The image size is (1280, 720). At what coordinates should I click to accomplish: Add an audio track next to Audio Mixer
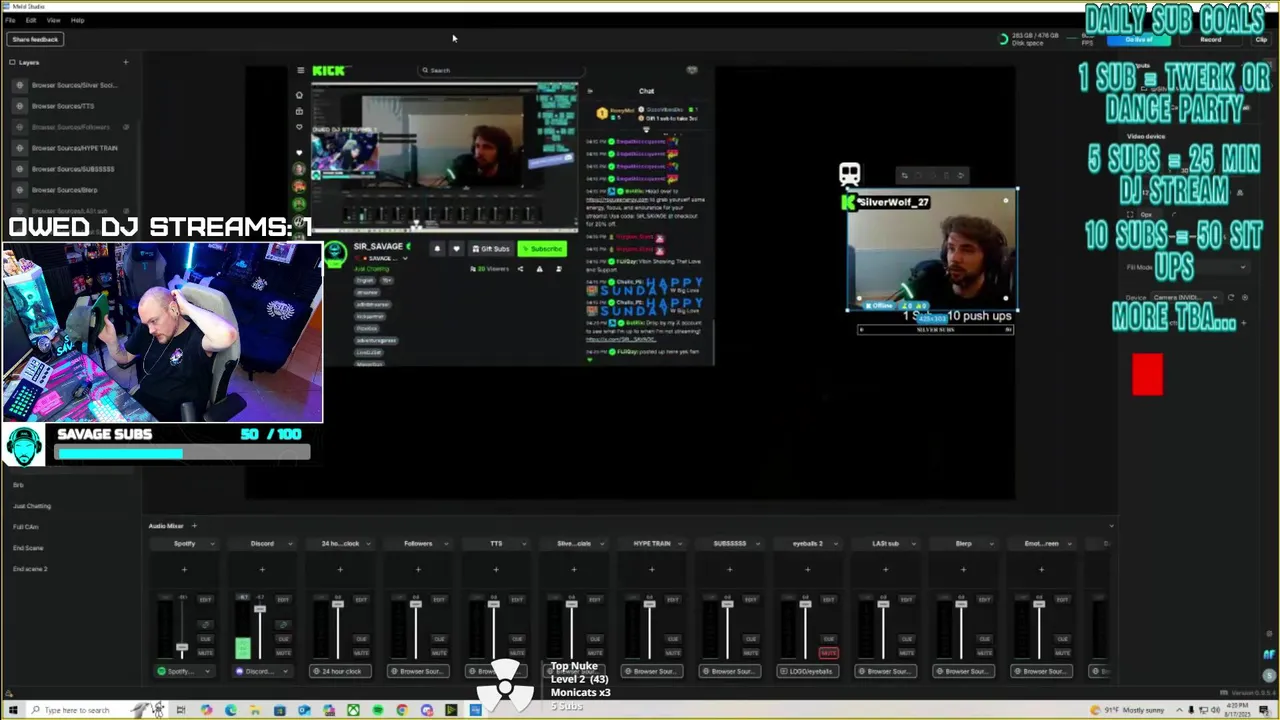(194, 526)
